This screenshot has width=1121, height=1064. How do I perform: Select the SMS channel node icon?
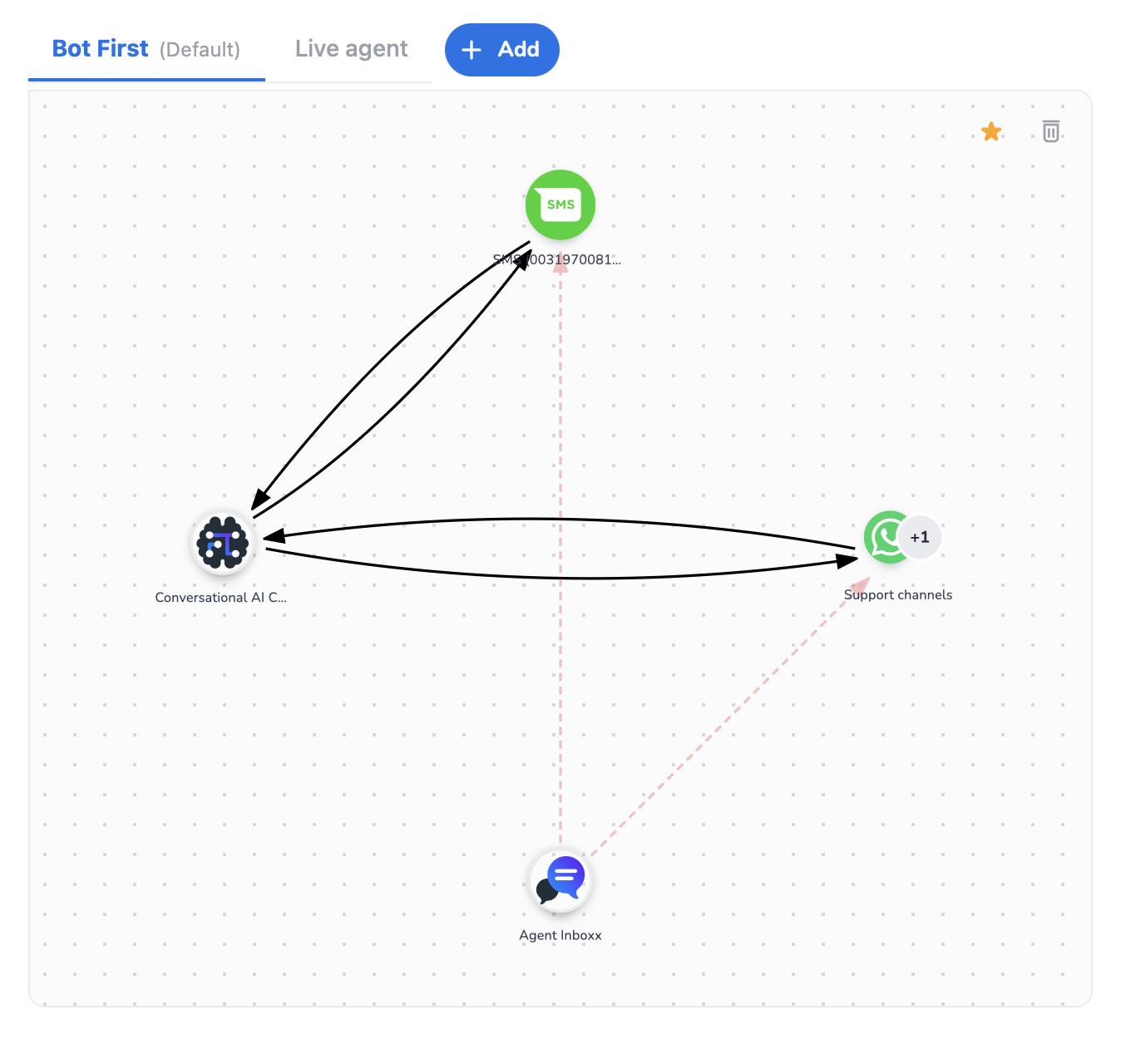tap(560, 204)
